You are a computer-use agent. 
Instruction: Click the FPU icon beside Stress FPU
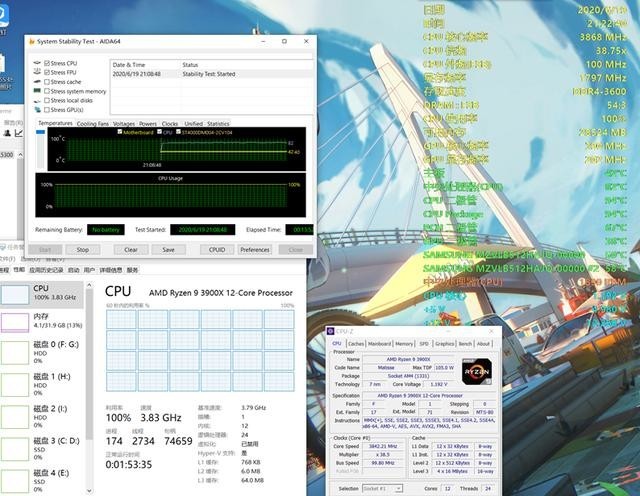(x=38, y=72)
